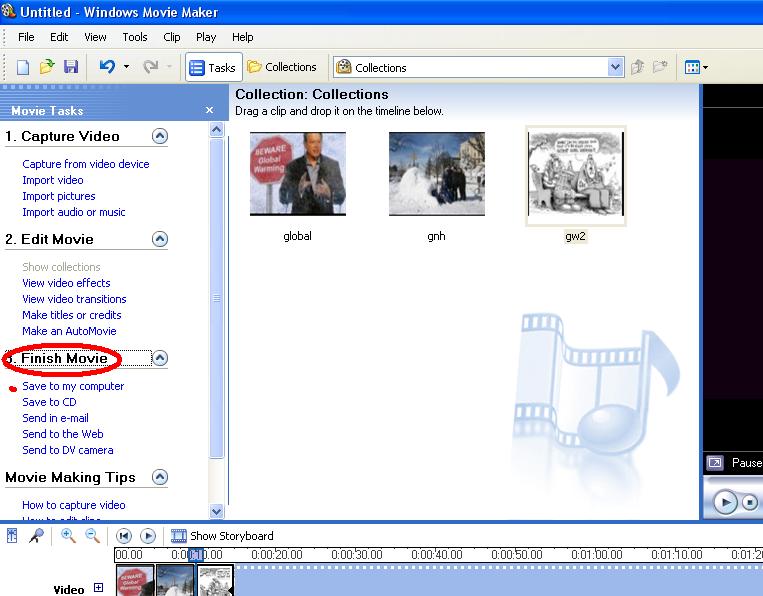Click the New Project icon

coord(22,67)
